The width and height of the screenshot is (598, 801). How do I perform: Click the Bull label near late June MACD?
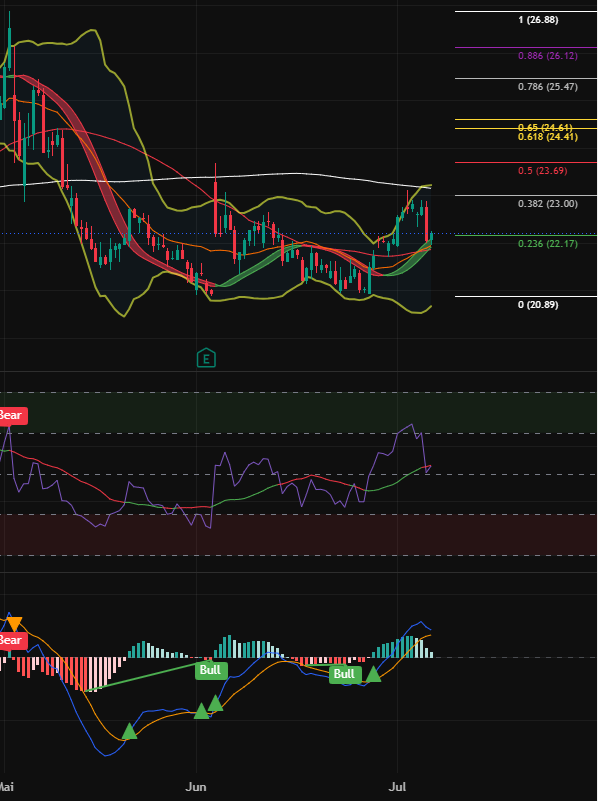(344, 674)
